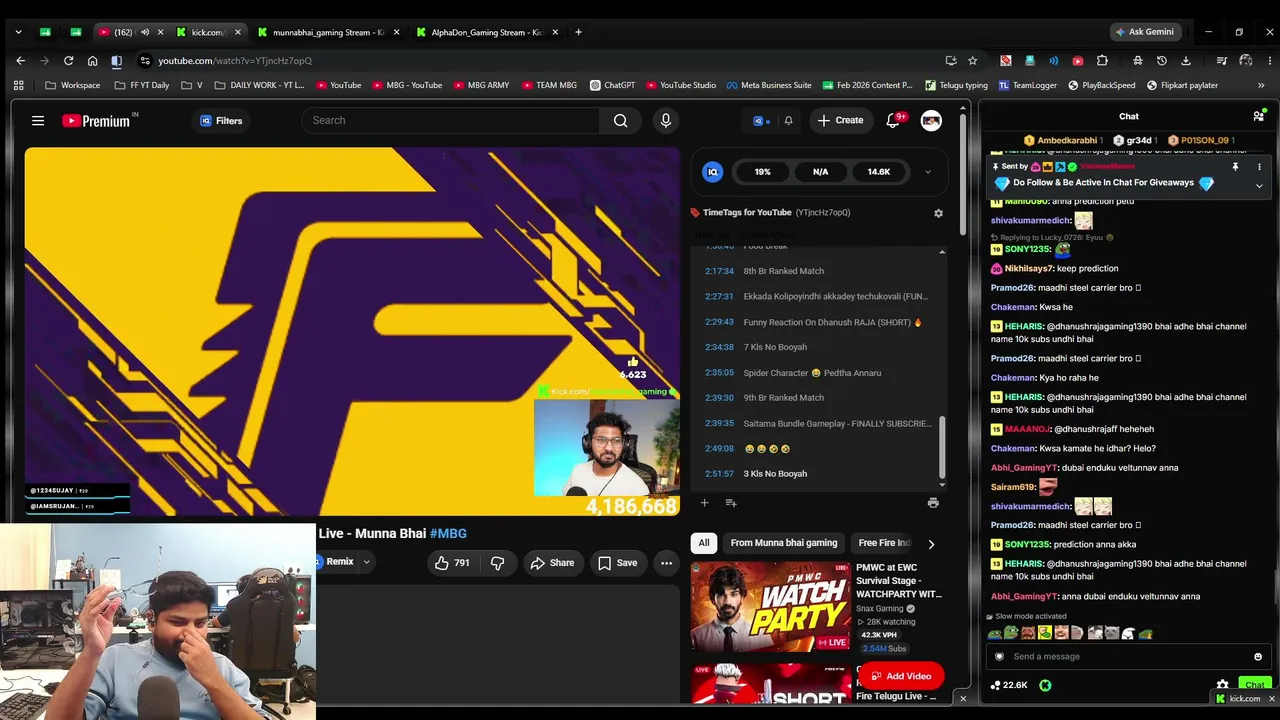Open pinned message three-dot options
The width and height of the screenshot is (1280, 720).
tap(1259, 167)
